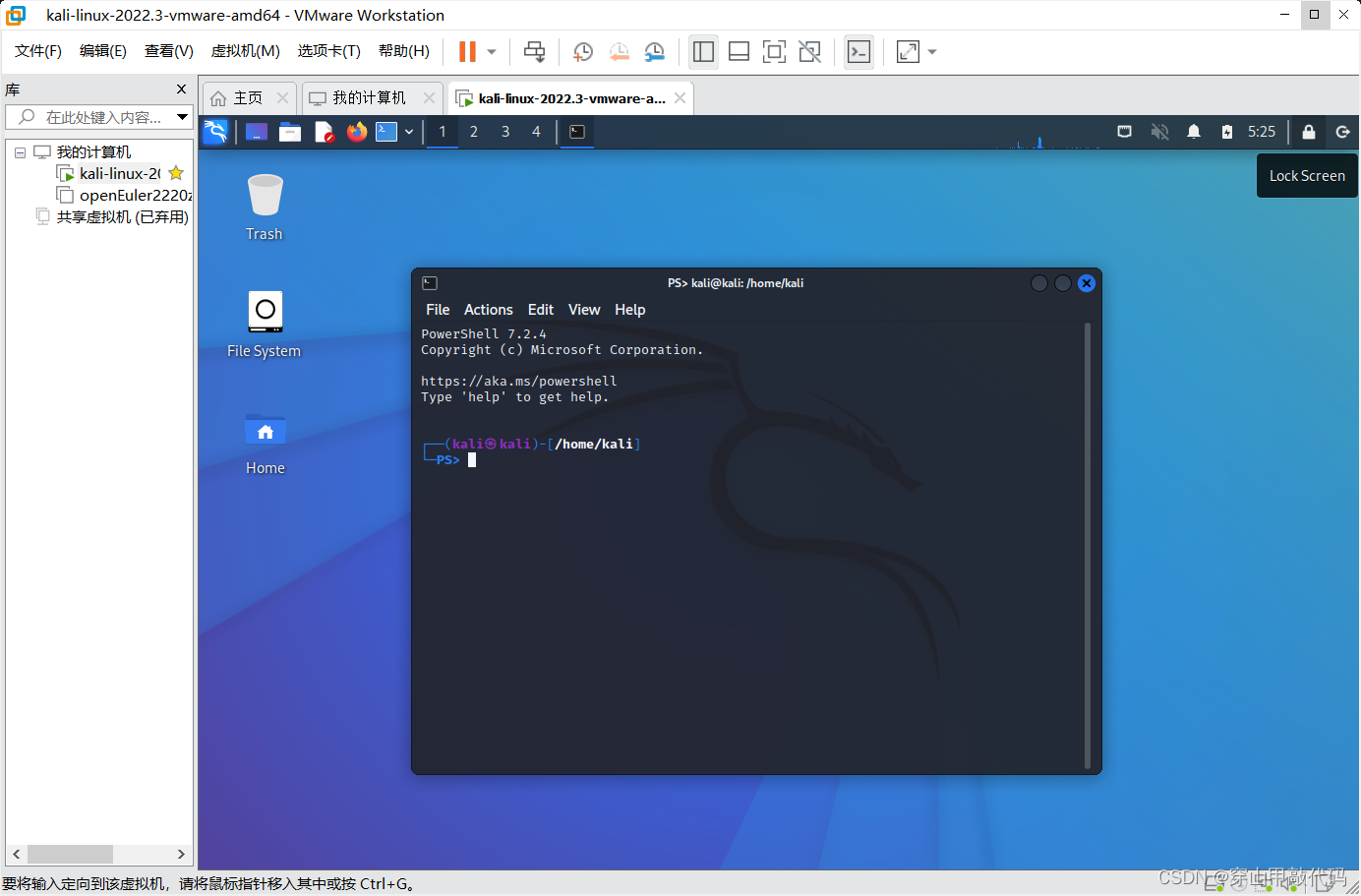Open the power options dropdown arrow
1361x896 pixels.
coord(492,51)
